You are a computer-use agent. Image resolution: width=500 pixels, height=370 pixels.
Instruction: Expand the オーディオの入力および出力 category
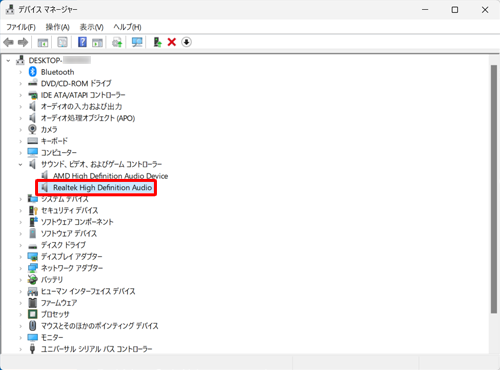click(20, 107)
